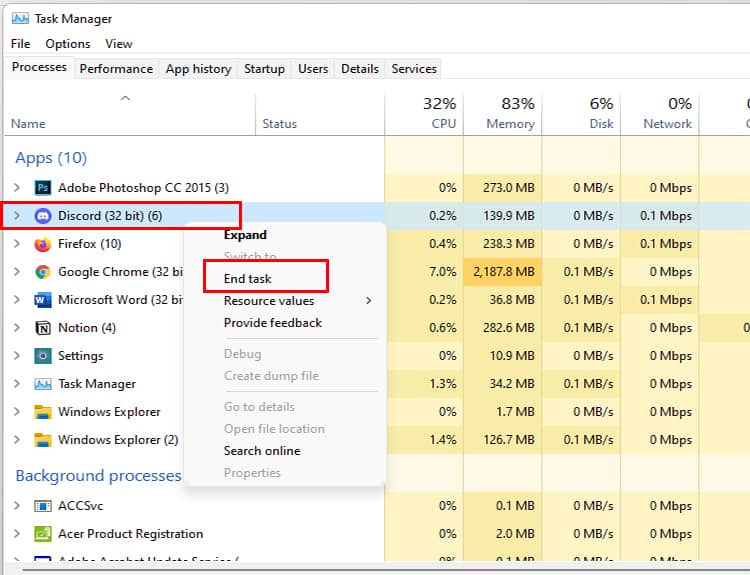This screenshot has height=575, width=750.
Task: Click the Settings gear icon
Action: tap(43, 356)
